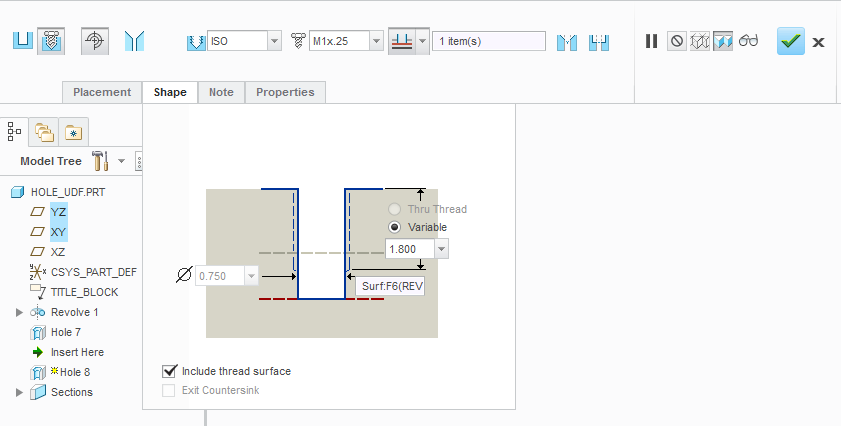Expand the Revolve 1 tree node
This screenshot has width=841, height=426.
tap(19, 312)
